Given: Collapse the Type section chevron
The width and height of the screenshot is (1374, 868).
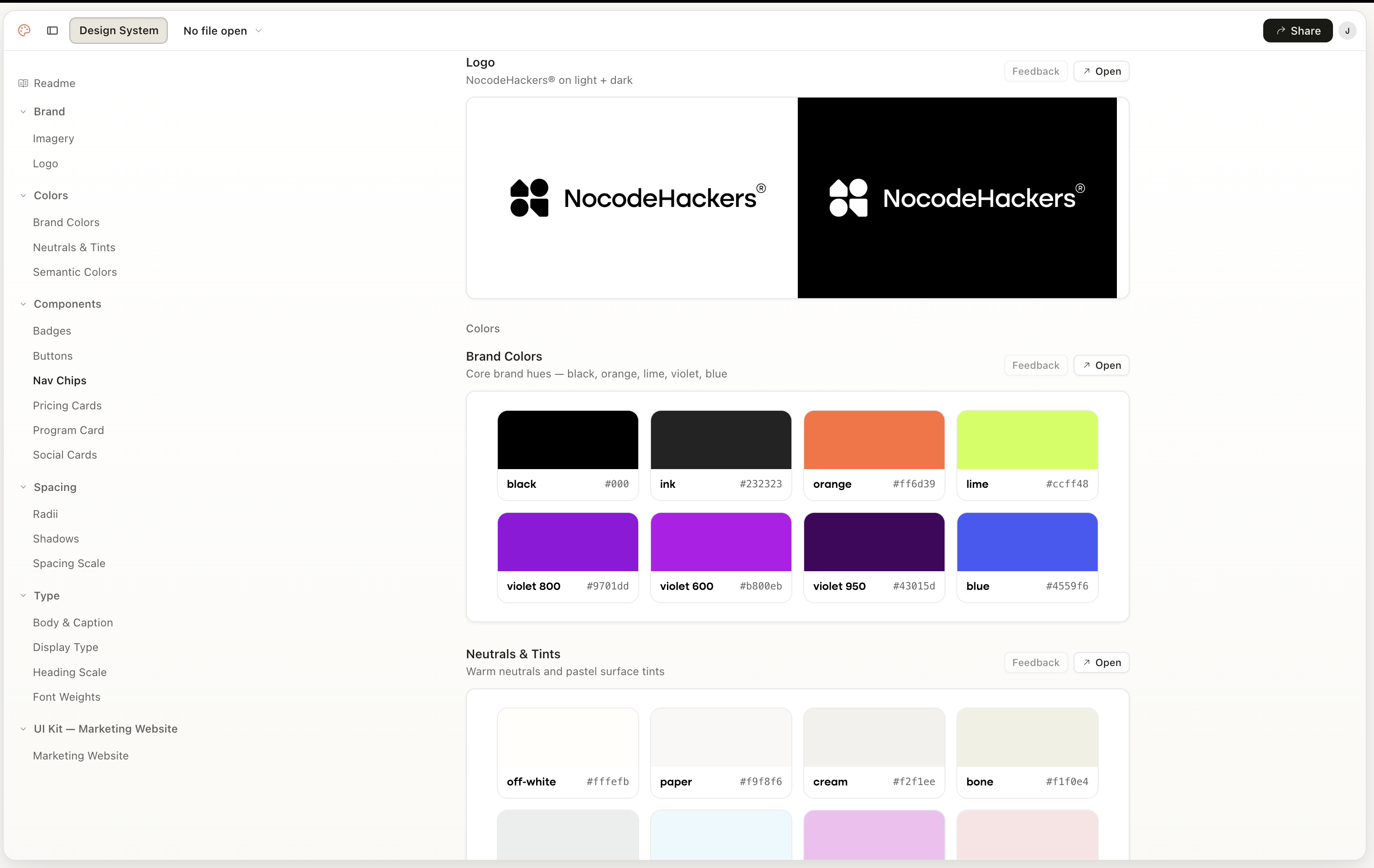Looking at the screenshot, I should point(23,596).
